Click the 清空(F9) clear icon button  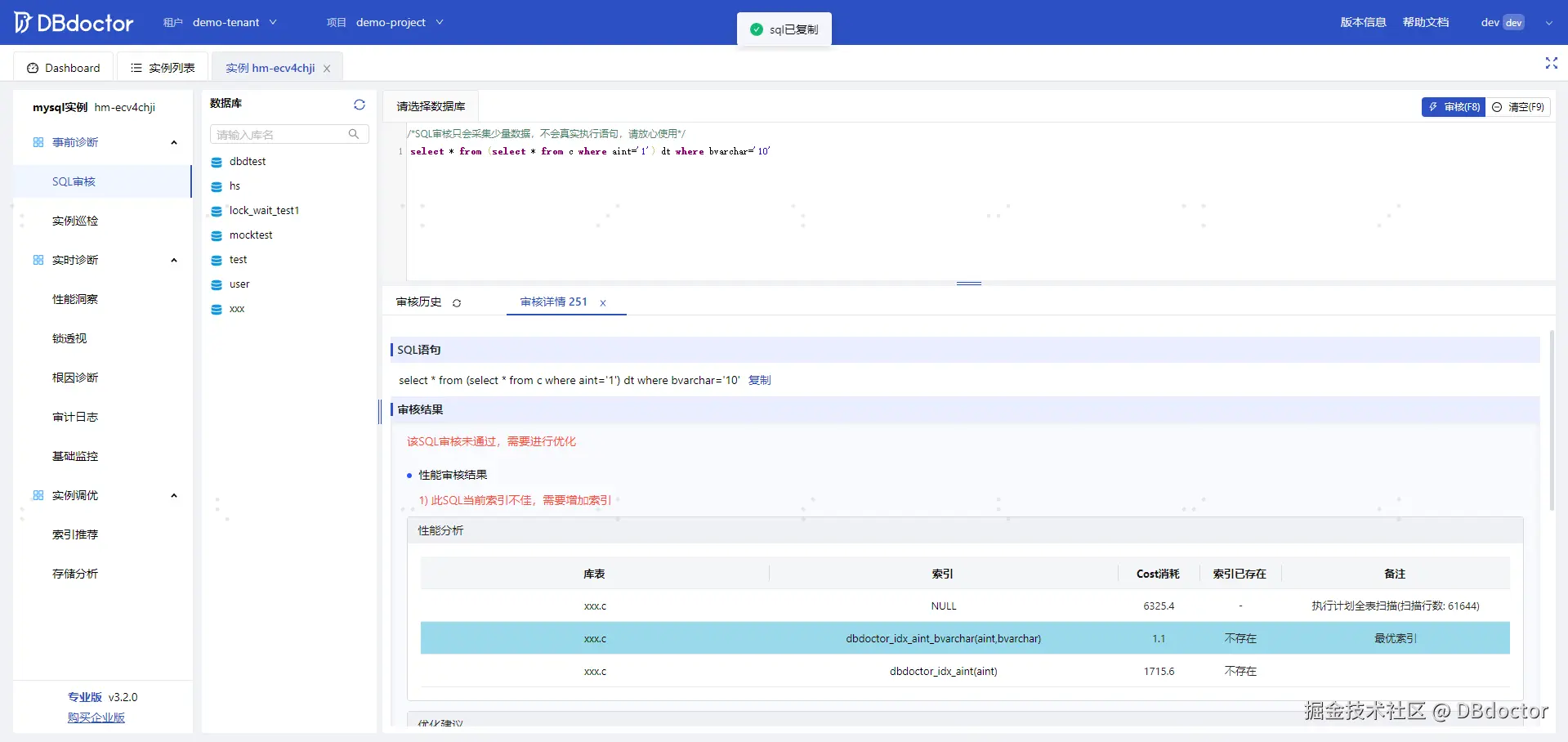tap(1496, 107)
